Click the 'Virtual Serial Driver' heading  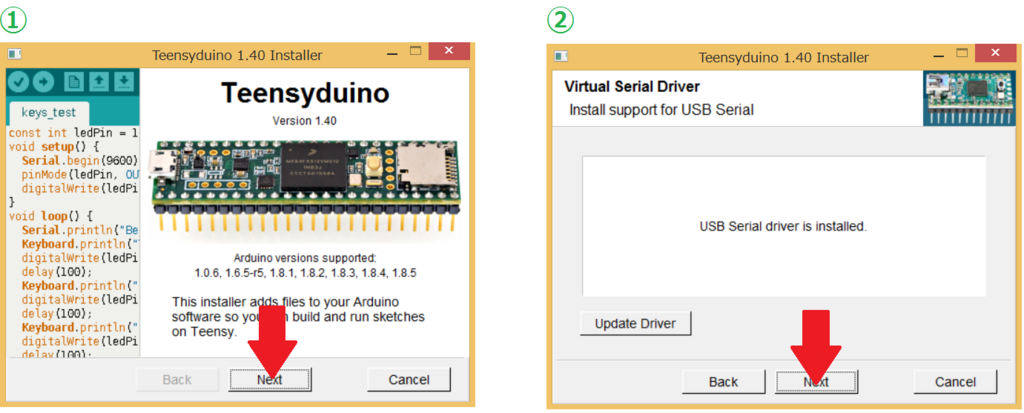[632, 86]
